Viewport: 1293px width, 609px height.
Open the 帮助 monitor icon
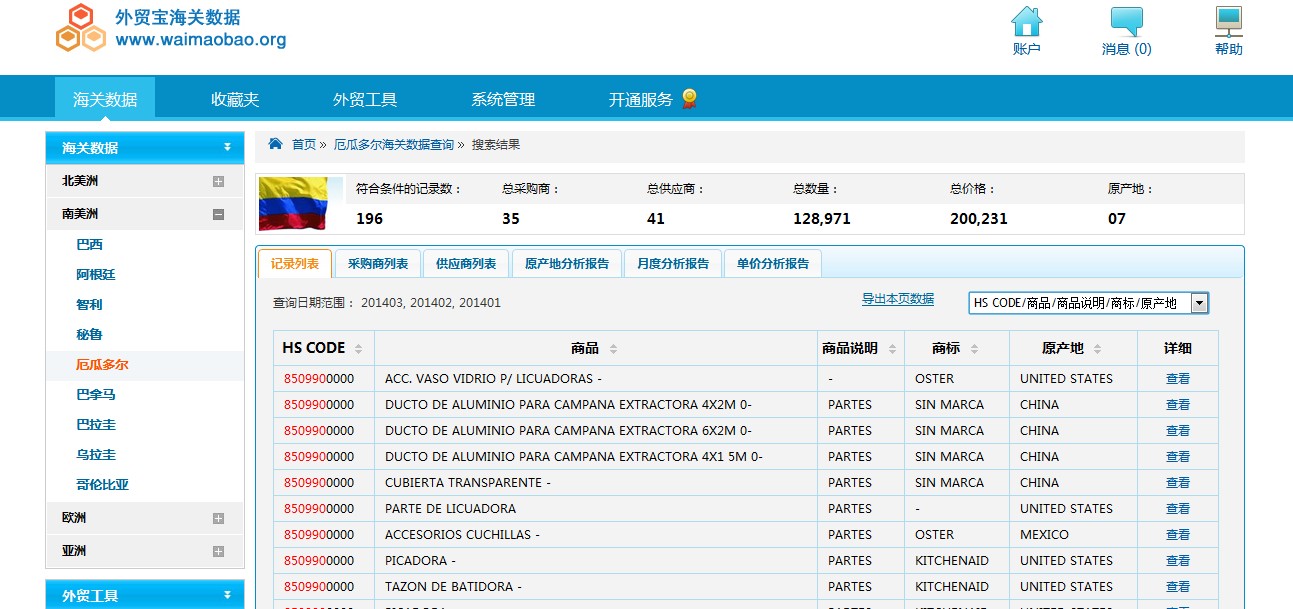click(x=1229, y=22)
